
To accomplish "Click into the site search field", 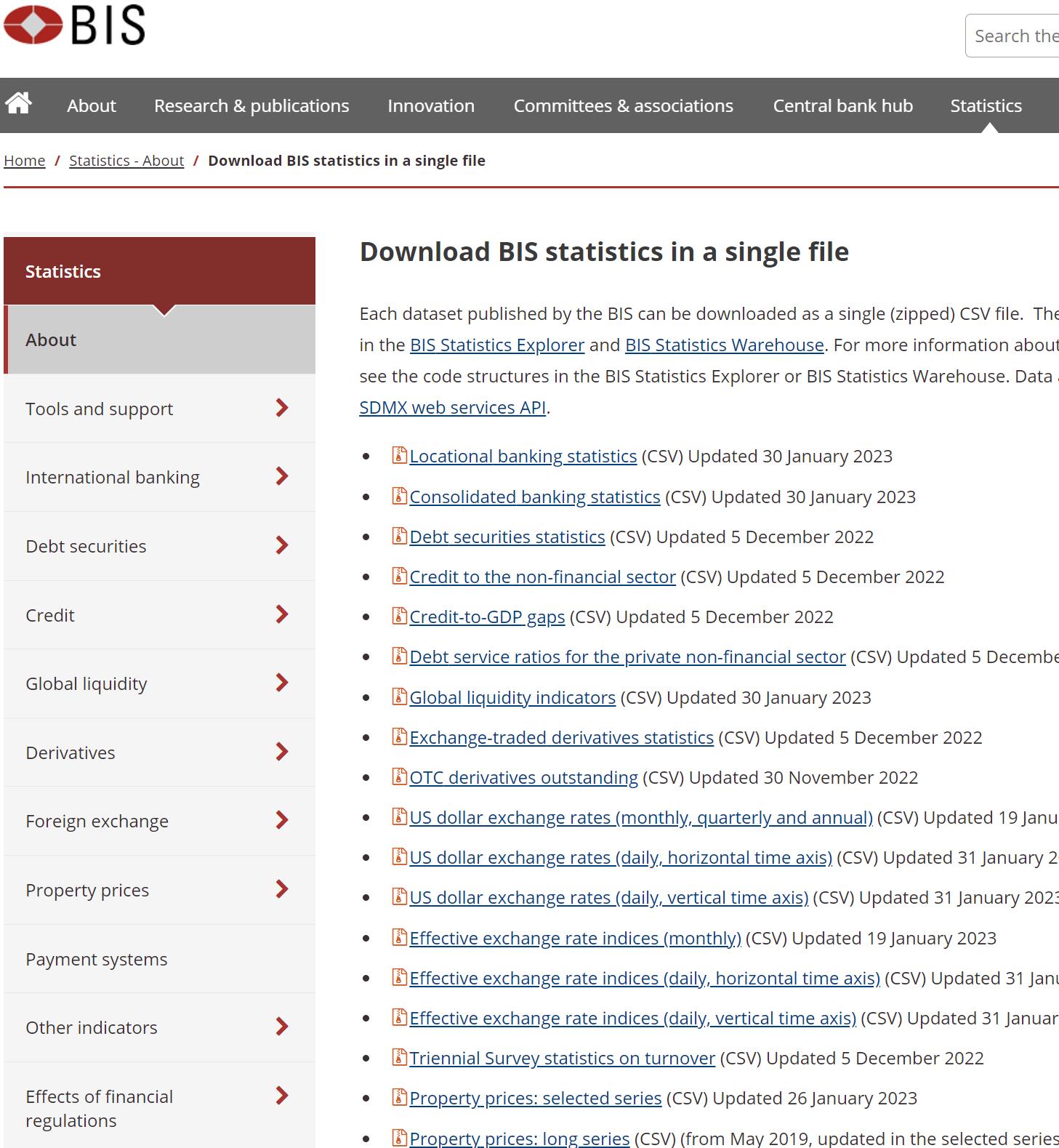I will pos(1015,36).
